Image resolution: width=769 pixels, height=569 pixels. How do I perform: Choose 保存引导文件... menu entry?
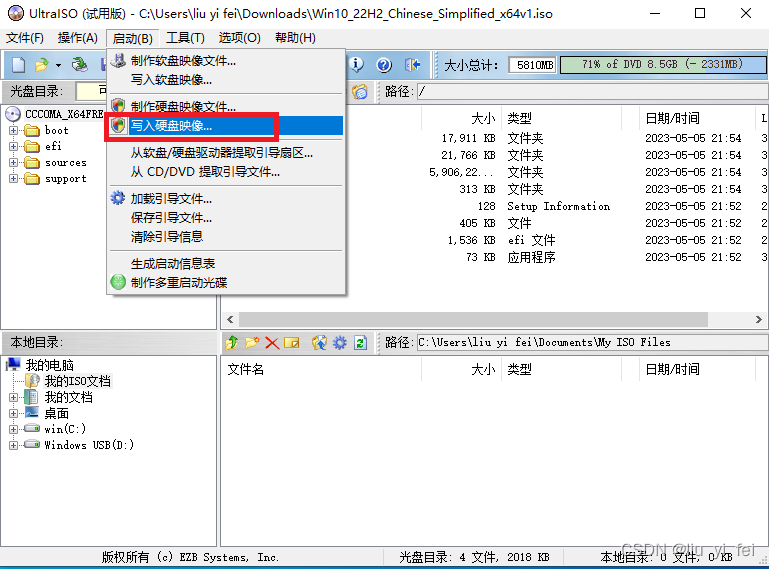tap(226, 217)
